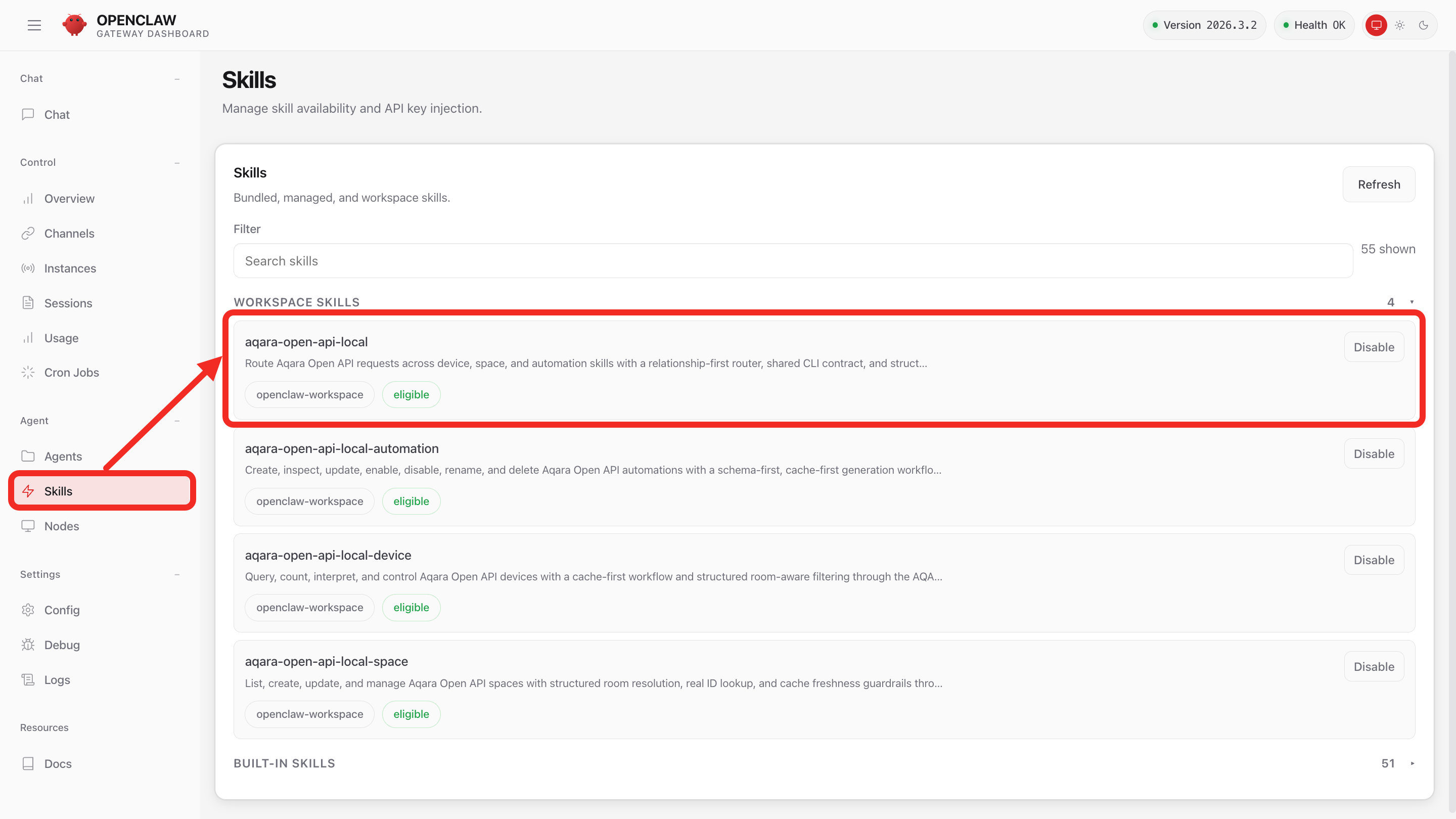Screen dimensions: 1456x819
Task: Open Sessions in sidebar
Action: pos(102,303)
